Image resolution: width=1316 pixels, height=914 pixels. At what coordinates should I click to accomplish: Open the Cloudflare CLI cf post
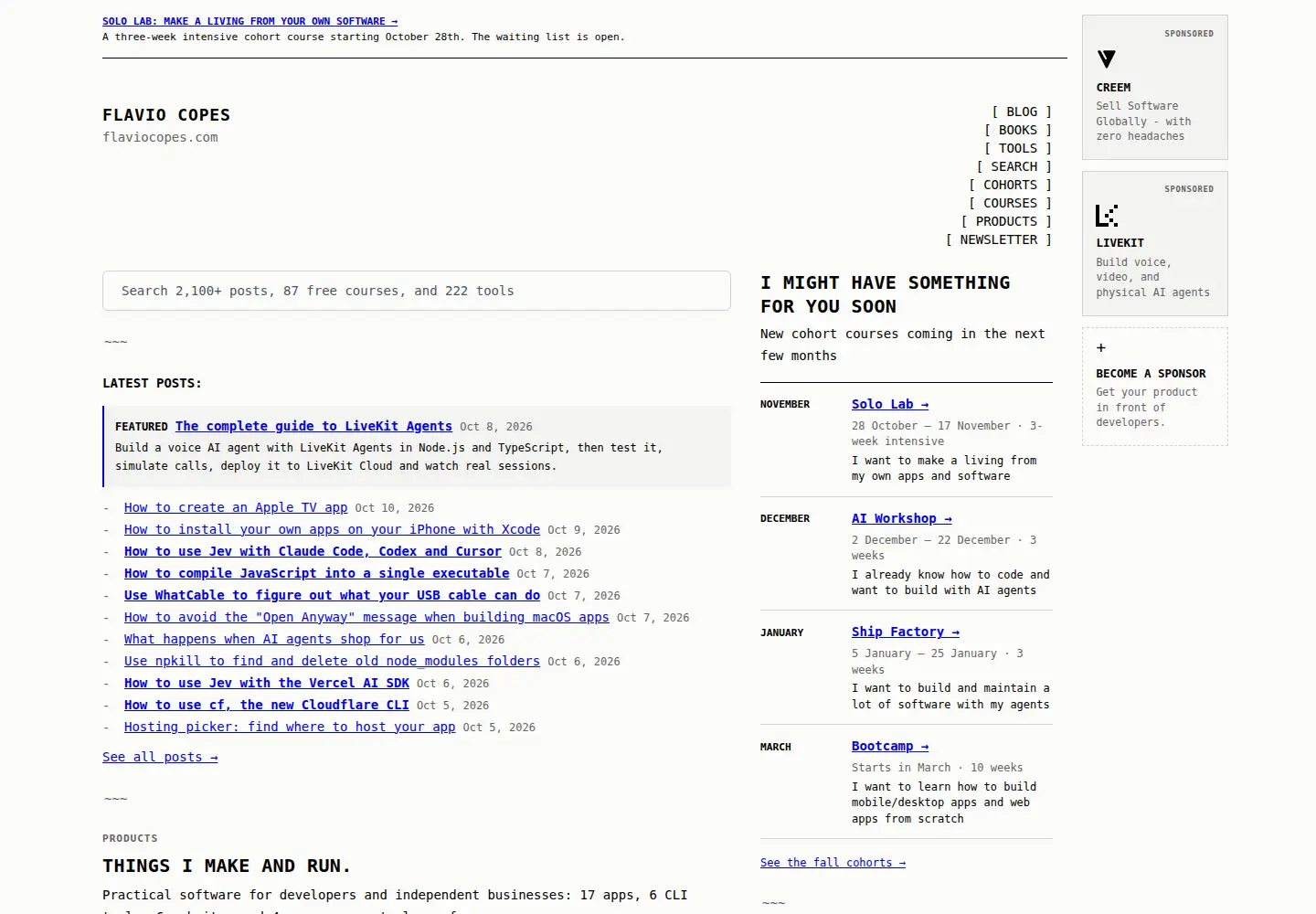point(267,705)
